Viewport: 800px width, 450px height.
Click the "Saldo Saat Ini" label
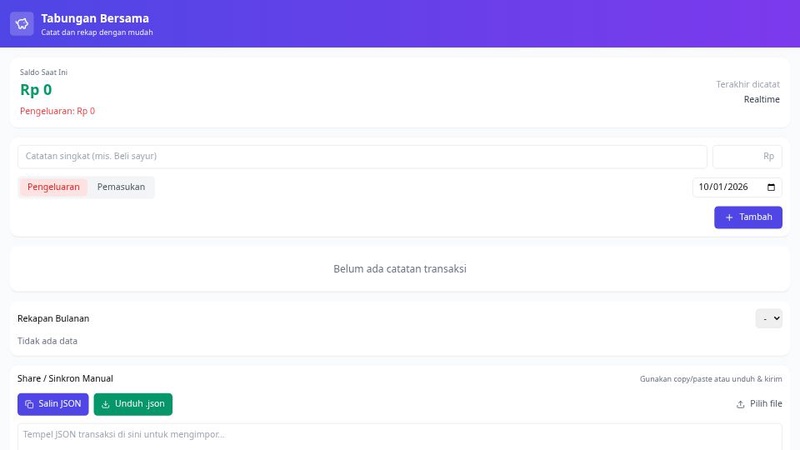[43, 72]
